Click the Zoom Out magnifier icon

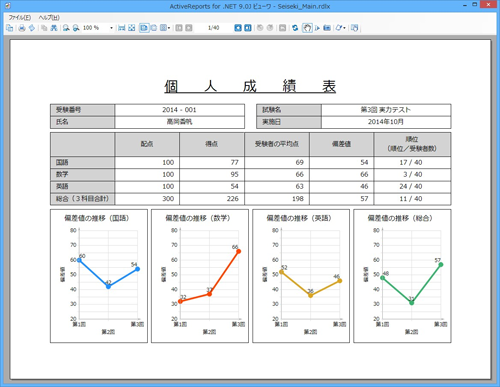click(76, 28)
